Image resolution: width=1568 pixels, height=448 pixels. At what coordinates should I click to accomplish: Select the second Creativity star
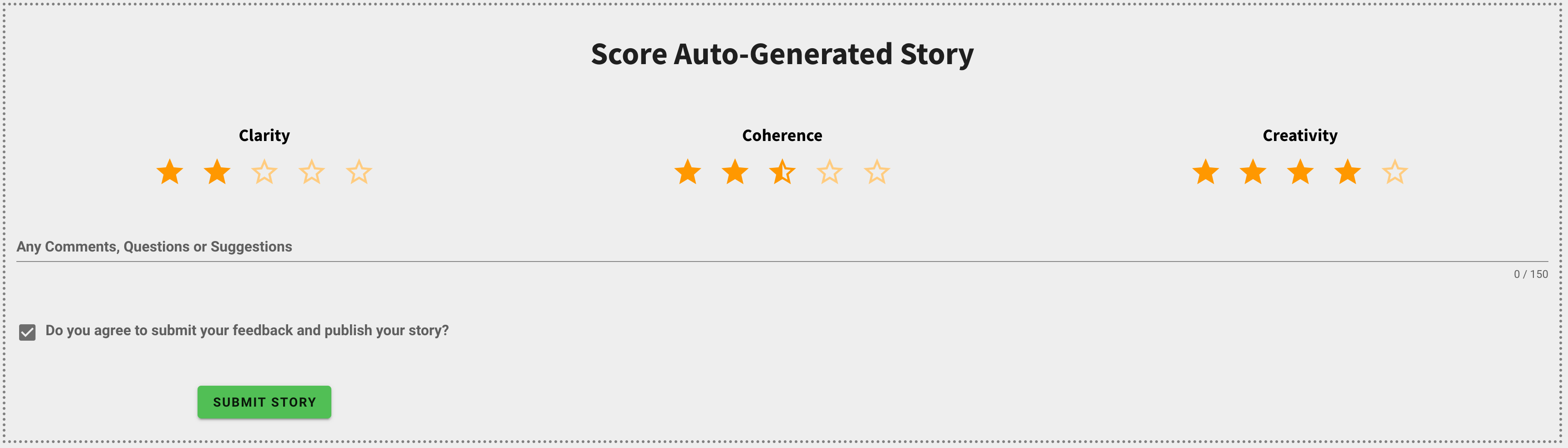coord(1253,172)
